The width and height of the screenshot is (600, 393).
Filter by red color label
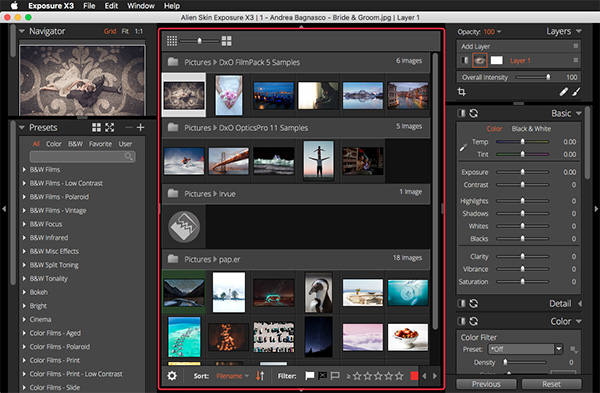coord(414,376)
